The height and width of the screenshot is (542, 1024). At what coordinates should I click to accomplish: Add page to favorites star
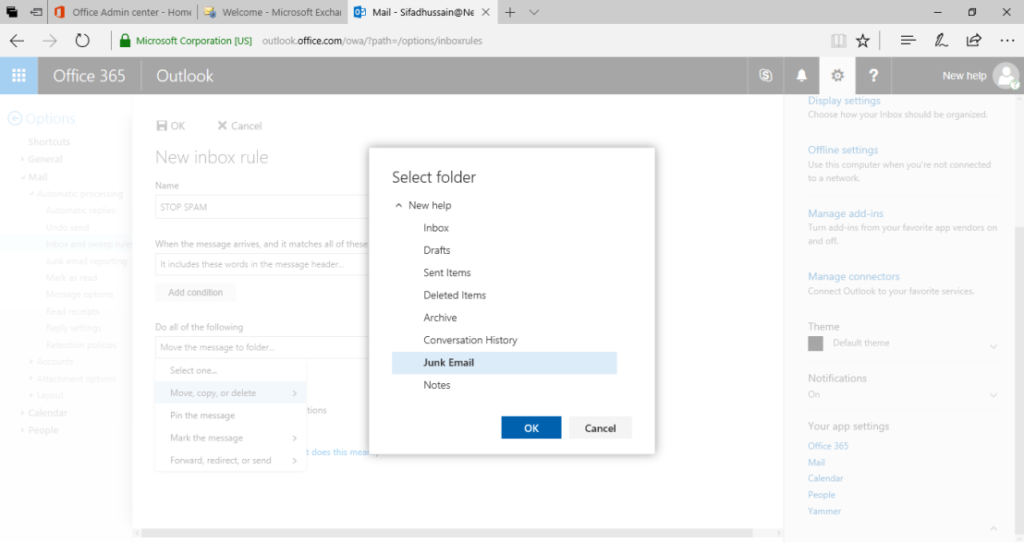point(863,40)
